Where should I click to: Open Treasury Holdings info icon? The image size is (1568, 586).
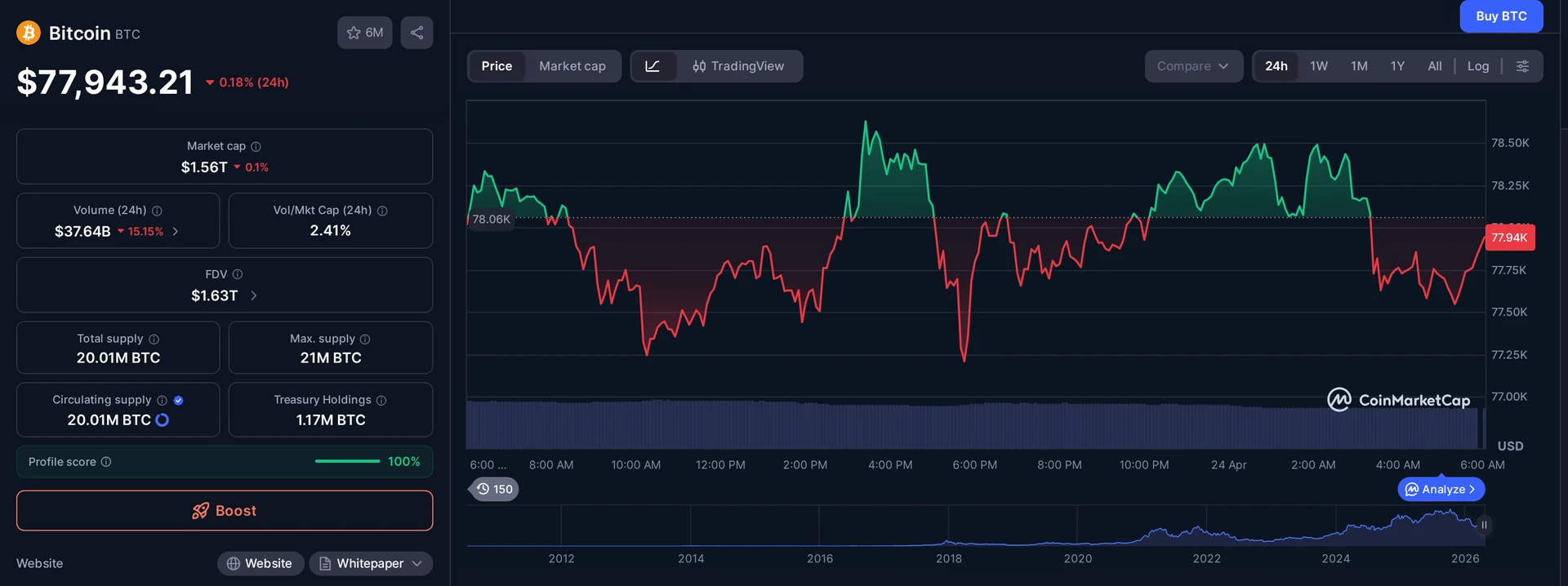pos(381,400)
